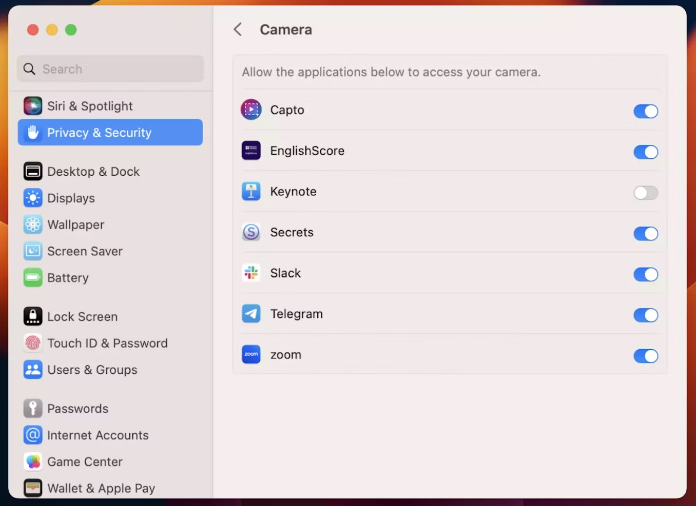Toggle Slack camera permission off

(645, 274)
